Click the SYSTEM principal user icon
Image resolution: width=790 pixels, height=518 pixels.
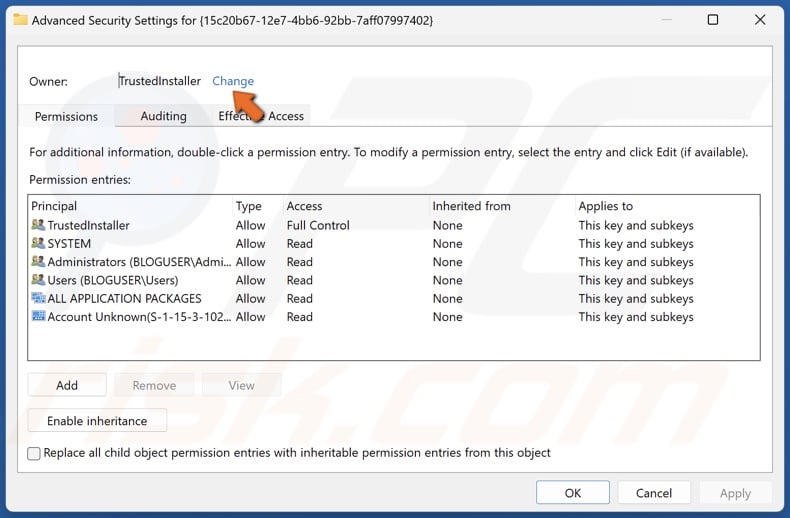point(38,244)
